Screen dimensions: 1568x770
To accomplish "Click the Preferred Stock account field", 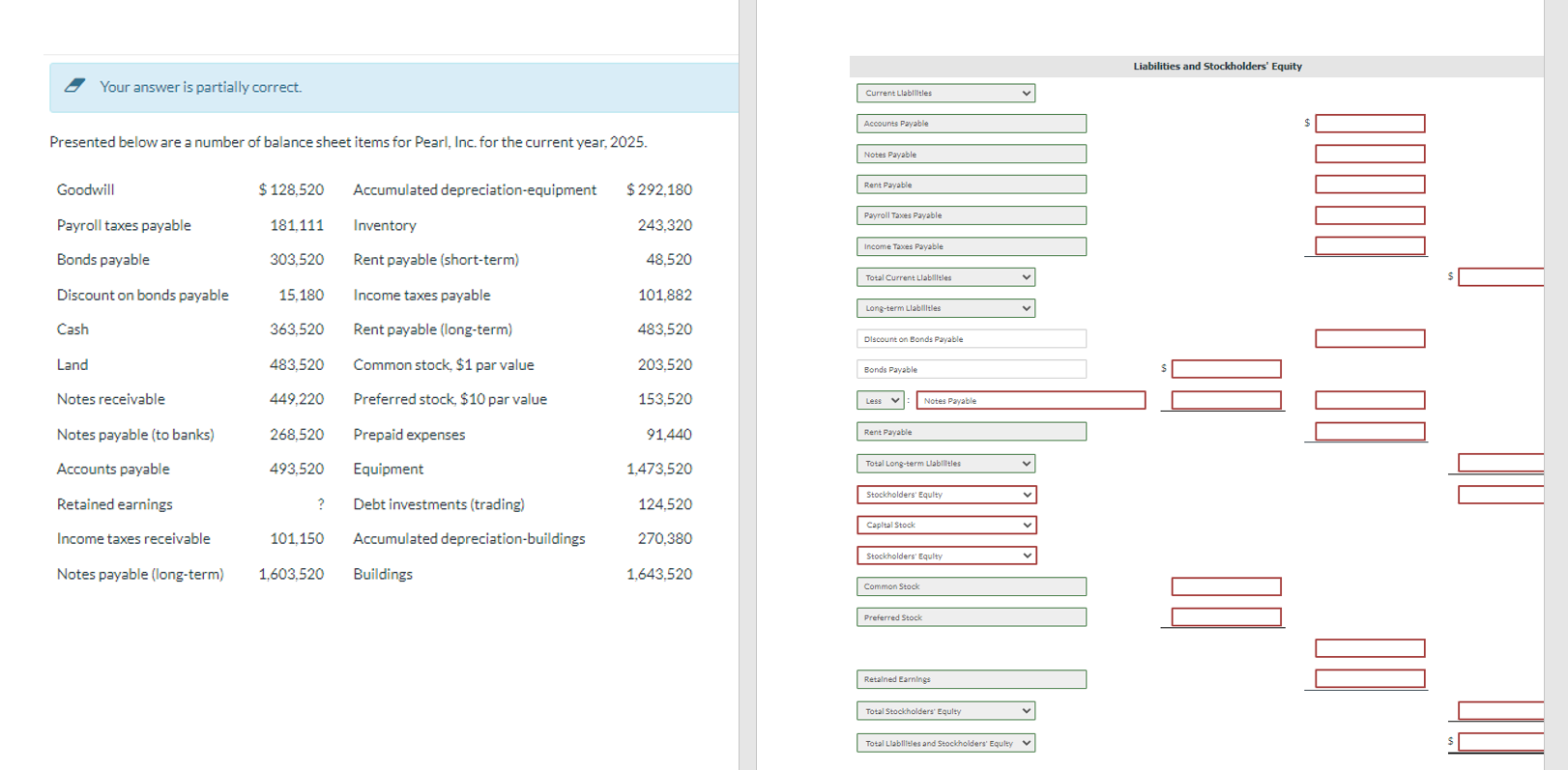I will click(x=972, y=617).
